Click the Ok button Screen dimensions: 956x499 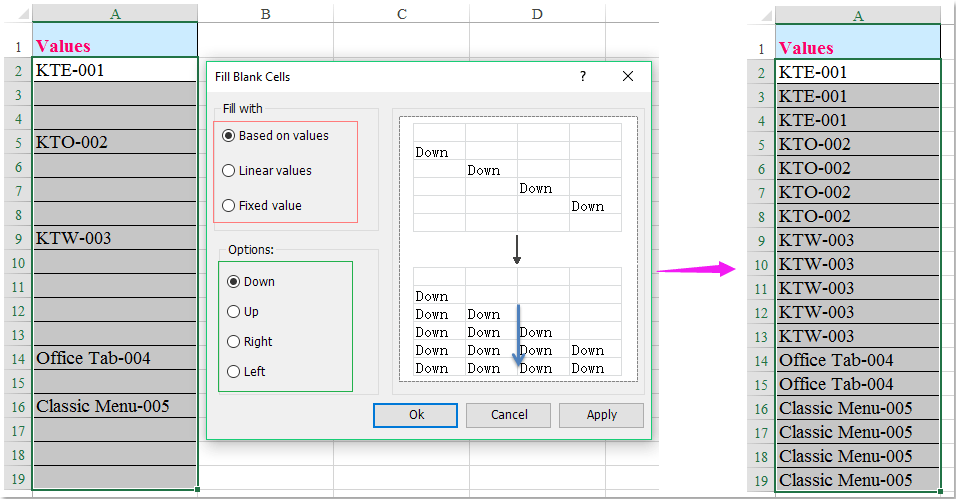click(415, 415)
